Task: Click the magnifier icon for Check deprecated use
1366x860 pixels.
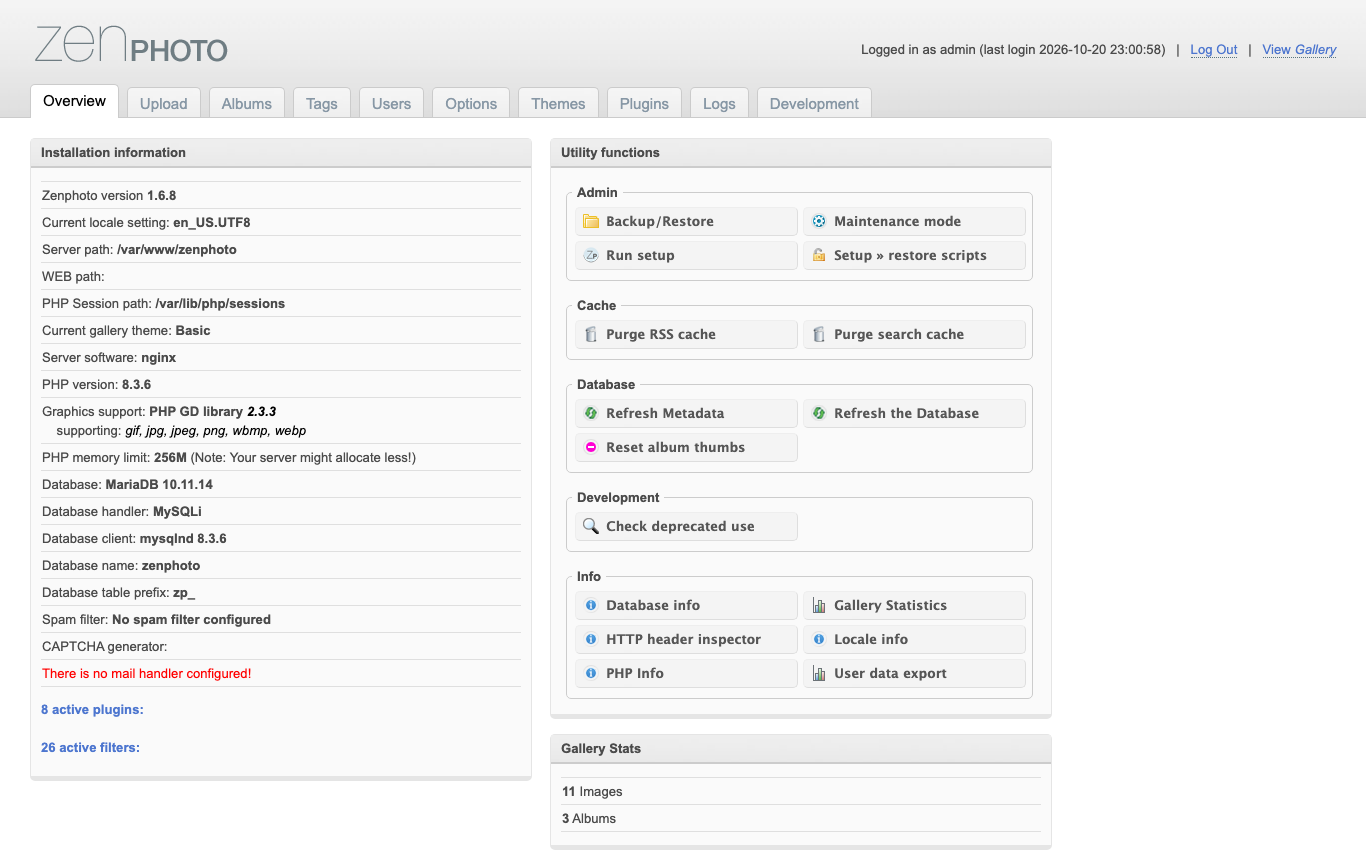Action: point(591,526)
